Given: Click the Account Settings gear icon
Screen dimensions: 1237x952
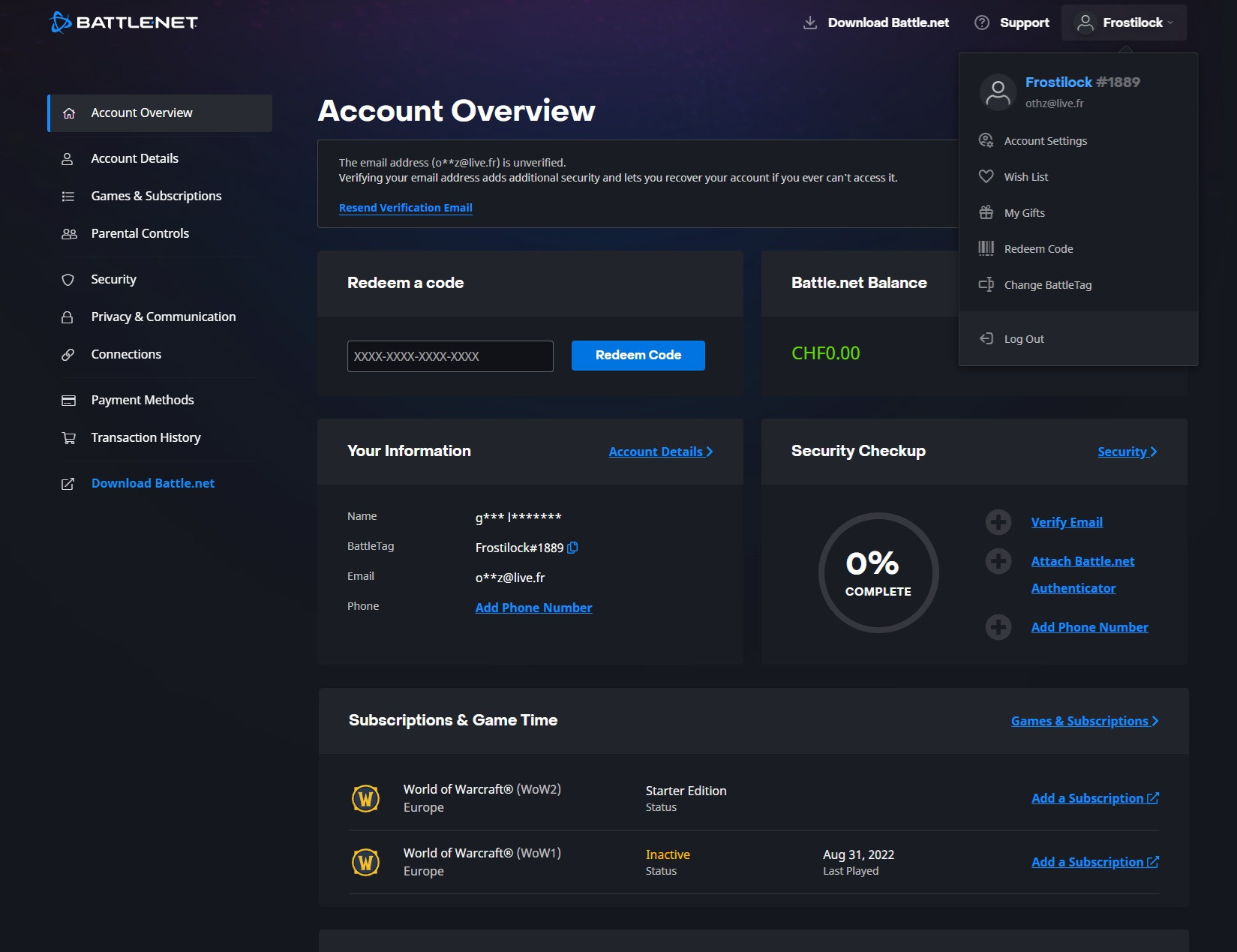Looking at the screenshot, I should coord(986,140).
